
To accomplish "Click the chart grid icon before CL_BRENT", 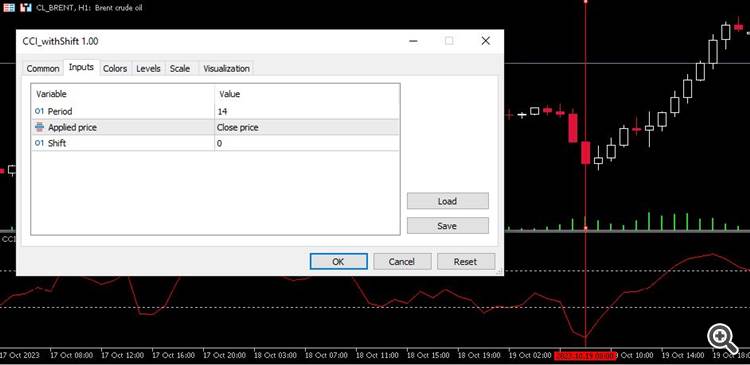I will click(x=9, y=8).
